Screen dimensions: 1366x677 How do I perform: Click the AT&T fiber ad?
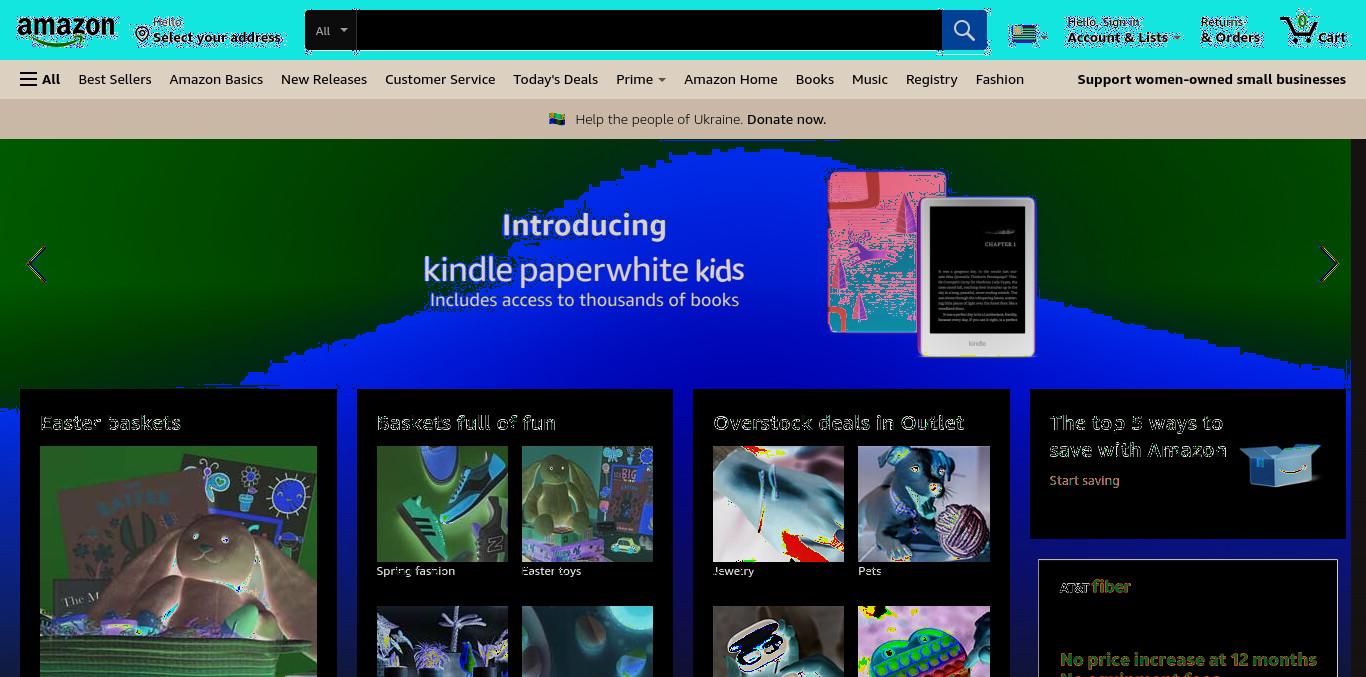[x=1188, y=618]
